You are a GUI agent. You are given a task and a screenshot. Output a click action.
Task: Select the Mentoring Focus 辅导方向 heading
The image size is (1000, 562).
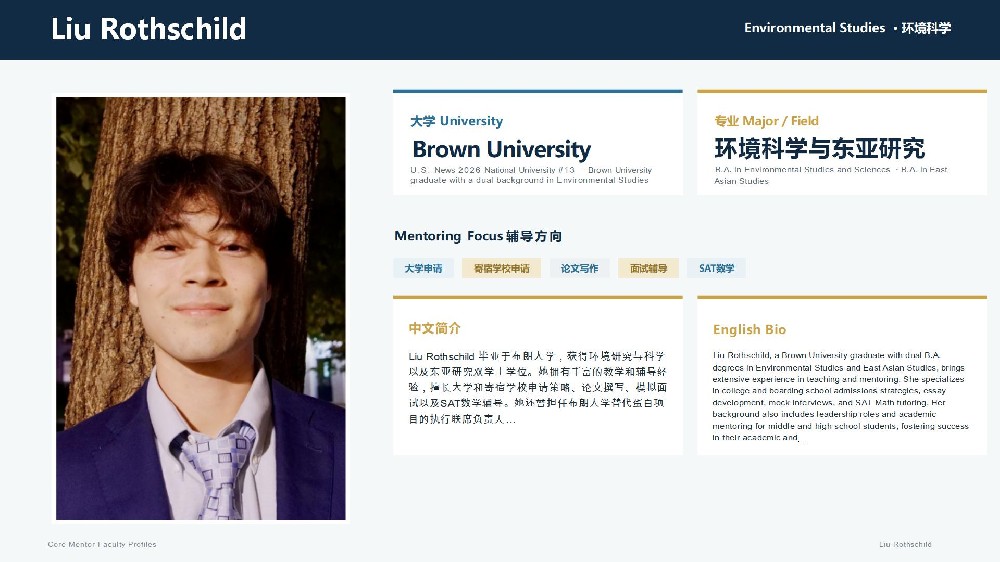(x=478, y=236)
